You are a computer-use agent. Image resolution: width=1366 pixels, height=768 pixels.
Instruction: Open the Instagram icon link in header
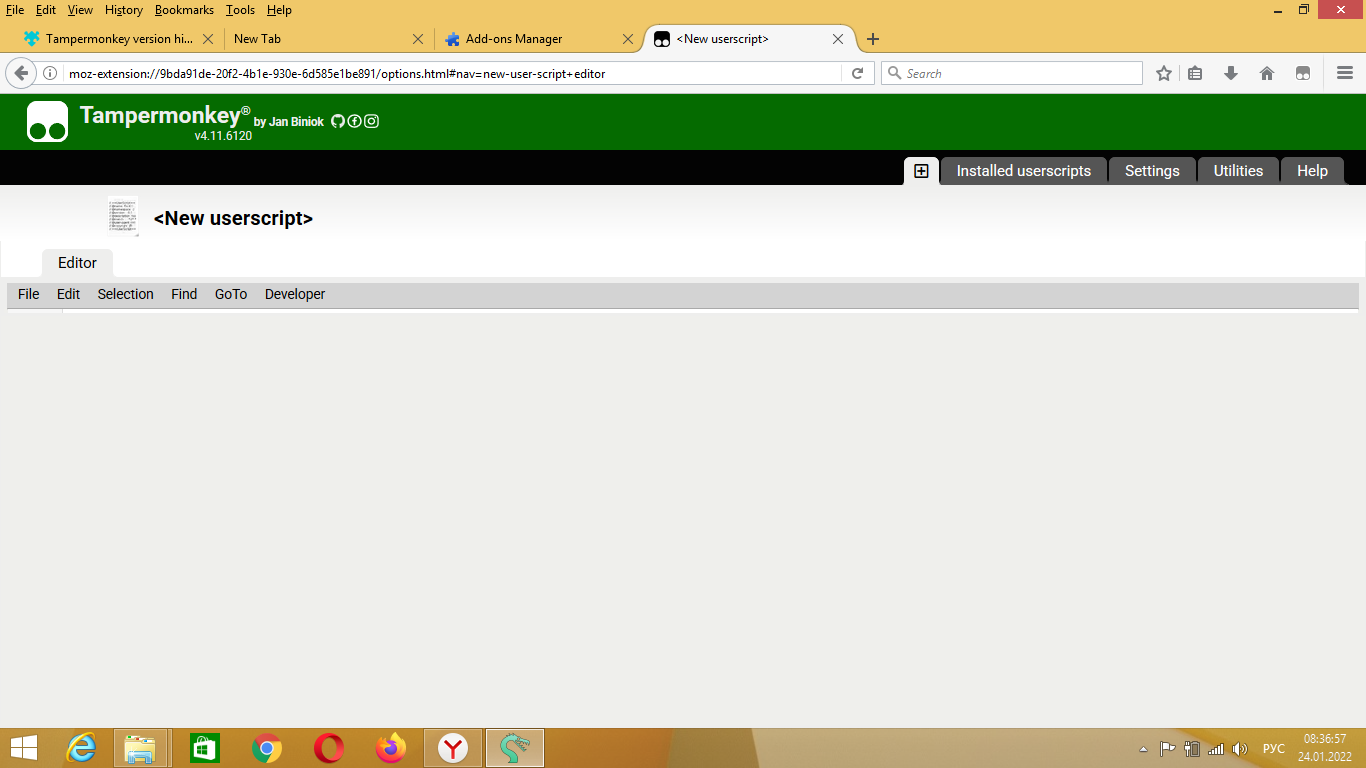coord(371,121)
